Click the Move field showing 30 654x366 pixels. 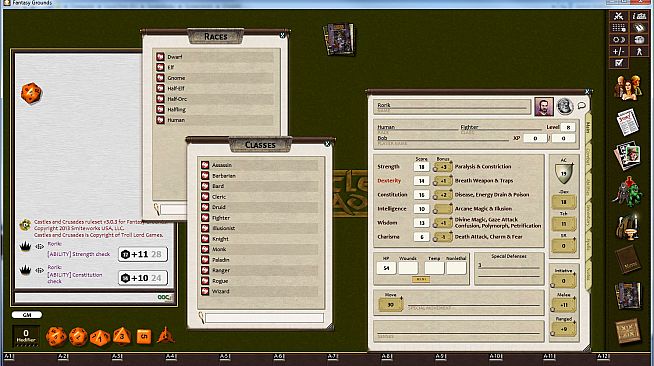(x=390, y=305)
